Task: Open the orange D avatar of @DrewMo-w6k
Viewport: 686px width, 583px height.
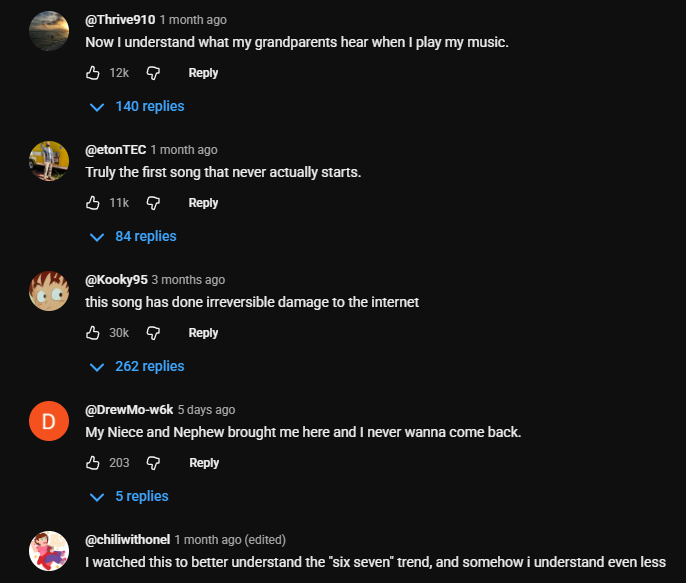Action: coord(49,421)
